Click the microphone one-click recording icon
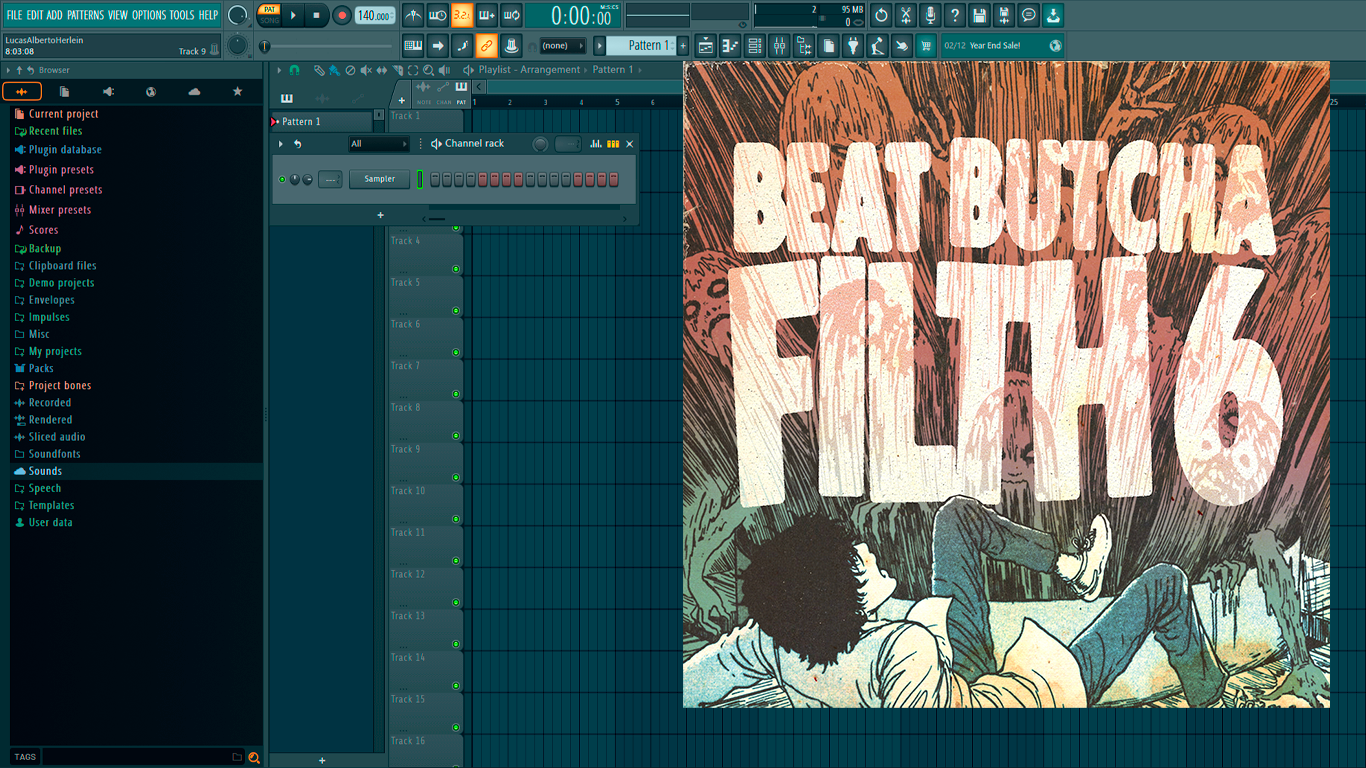This screenshot has height=768, width=1366. (x=930, y=15)
